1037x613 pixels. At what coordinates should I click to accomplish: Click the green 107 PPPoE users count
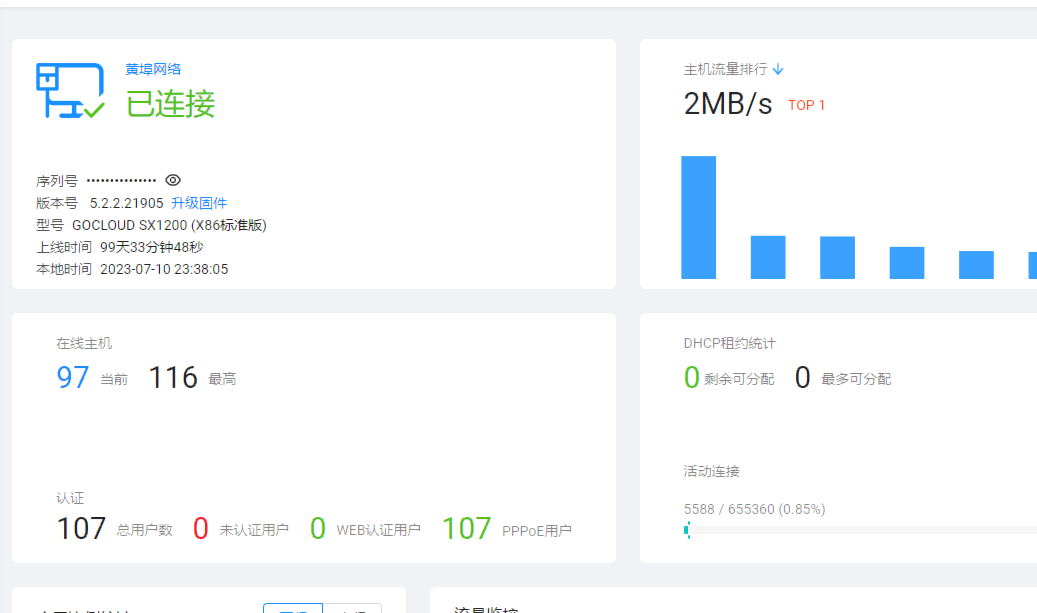tap(466, 528)
